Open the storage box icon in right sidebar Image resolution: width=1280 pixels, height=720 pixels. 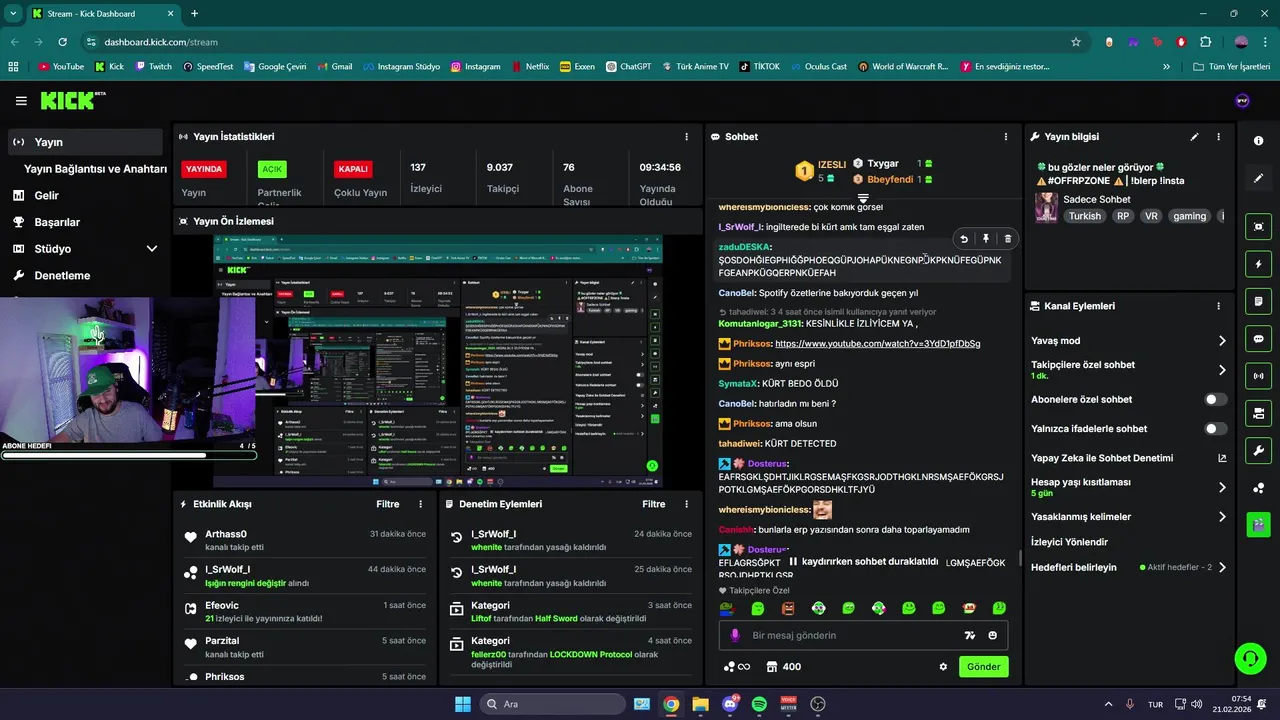tap(1258, 413)
